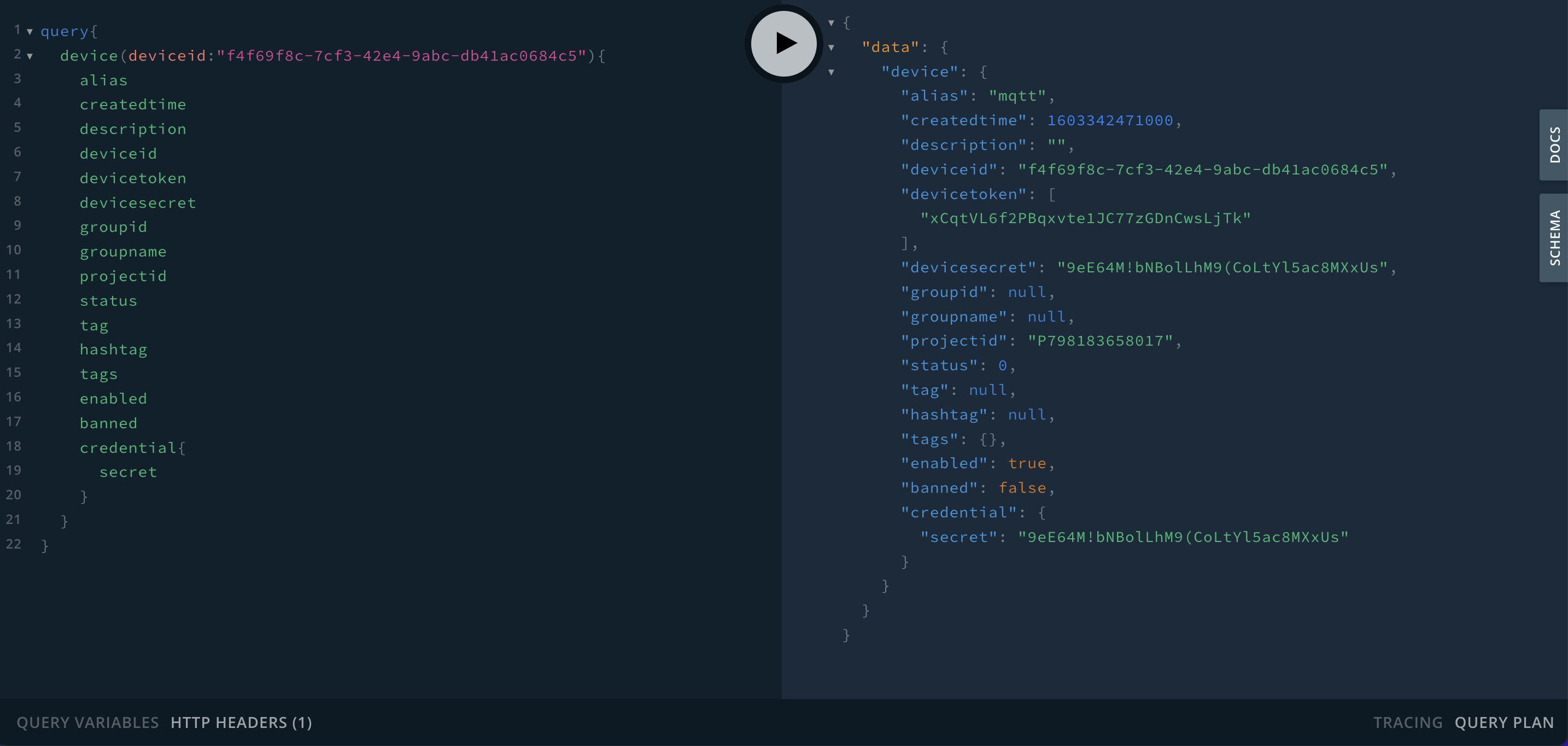Screen dimensions: 1568x746
Task: Click the tag field on line 13
Action: [x=93, y=325]
